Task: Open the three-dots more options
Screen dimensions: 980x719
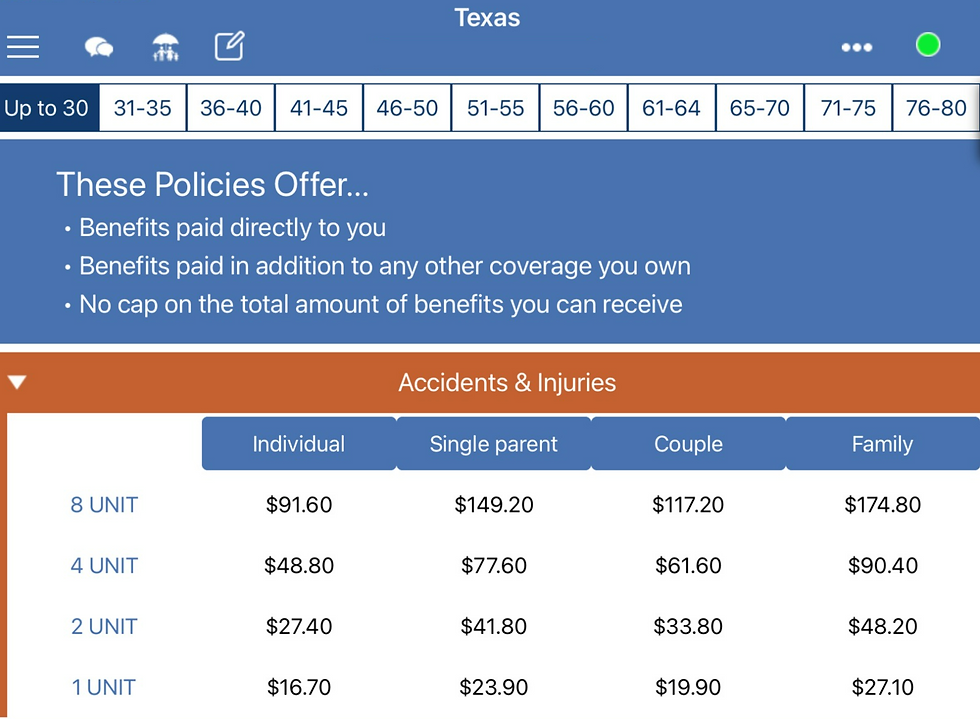Action: (857, 47)
